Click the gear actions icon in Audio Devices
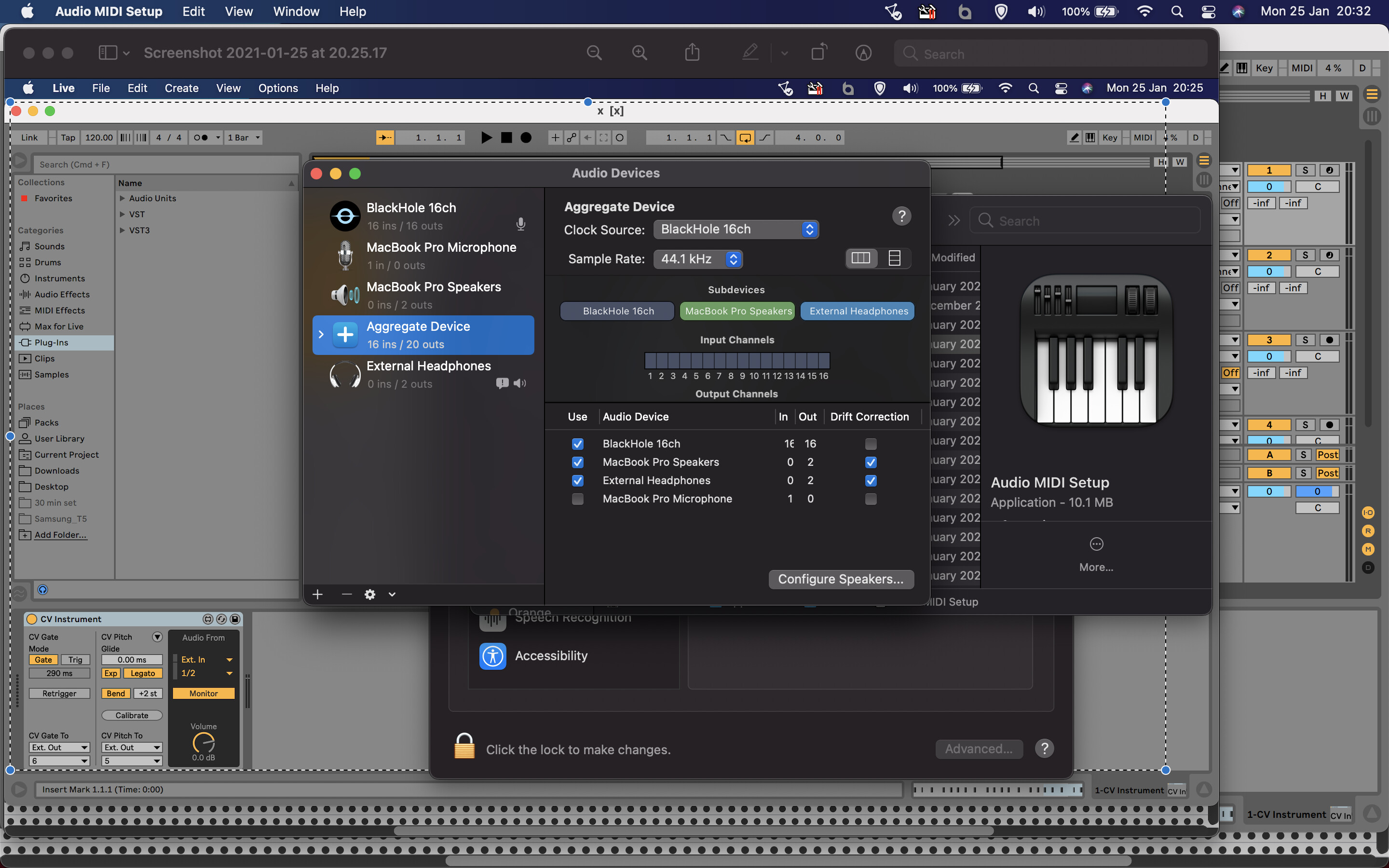 370,594
